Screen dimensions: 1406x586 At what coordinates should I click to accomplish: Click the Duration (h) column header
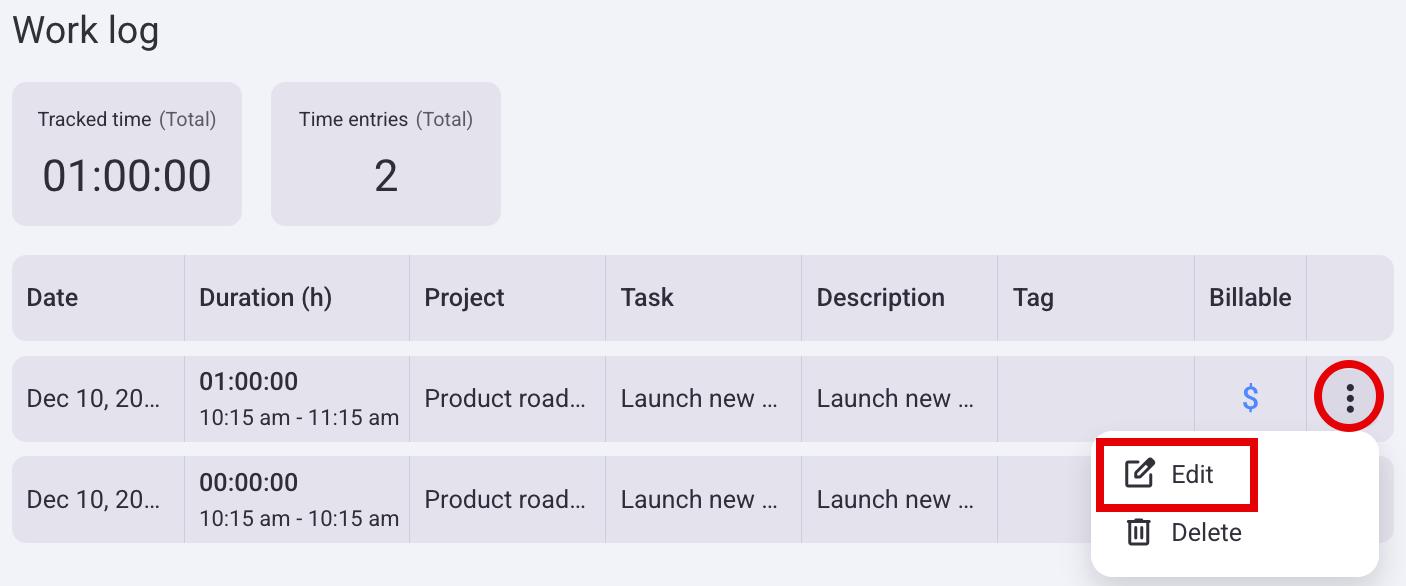265,298
